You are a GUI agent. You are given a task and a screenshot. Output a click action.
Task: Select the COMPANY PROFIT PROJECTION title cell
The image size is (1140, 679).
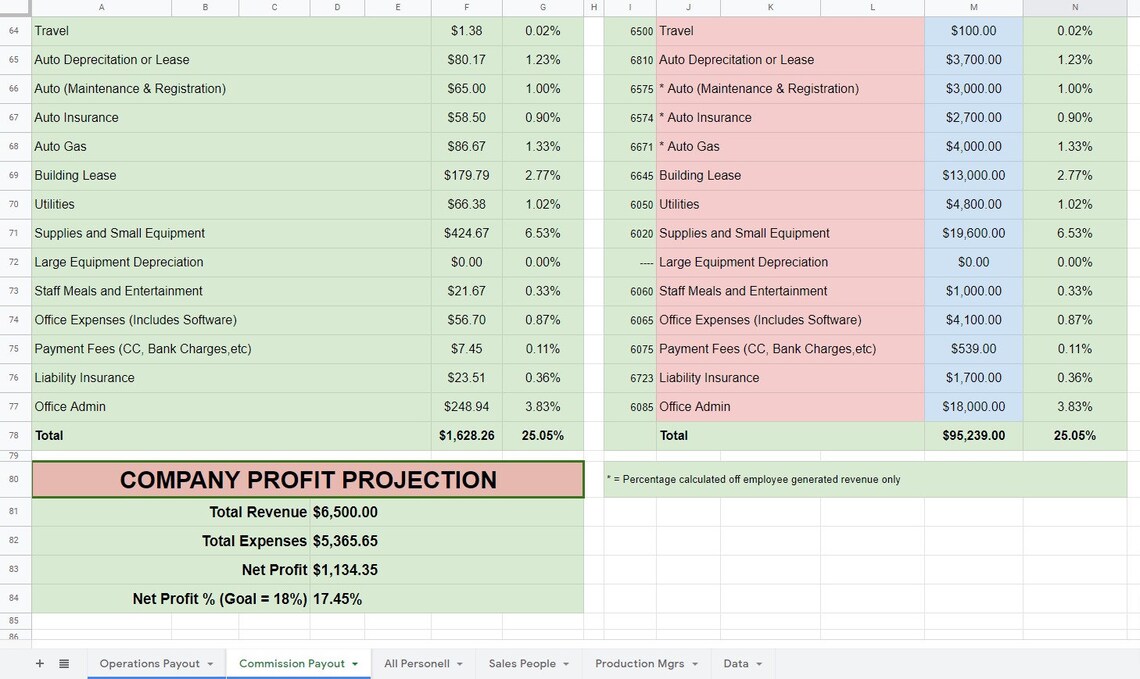pyautogui.click(x=308, y=479)
